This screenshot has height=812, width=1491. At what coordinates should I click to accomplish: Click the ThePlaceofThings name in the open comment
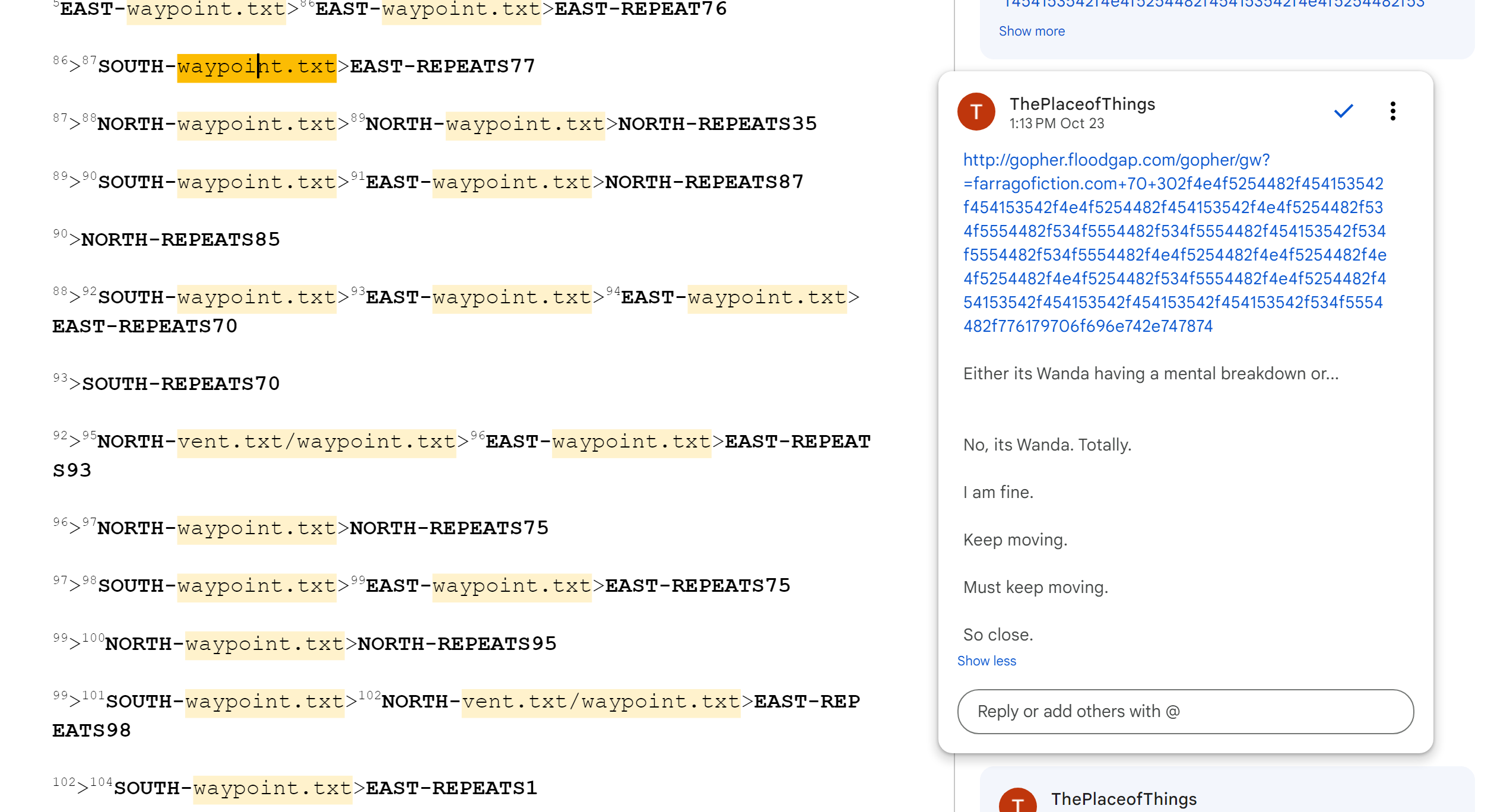pos(1082,104)
